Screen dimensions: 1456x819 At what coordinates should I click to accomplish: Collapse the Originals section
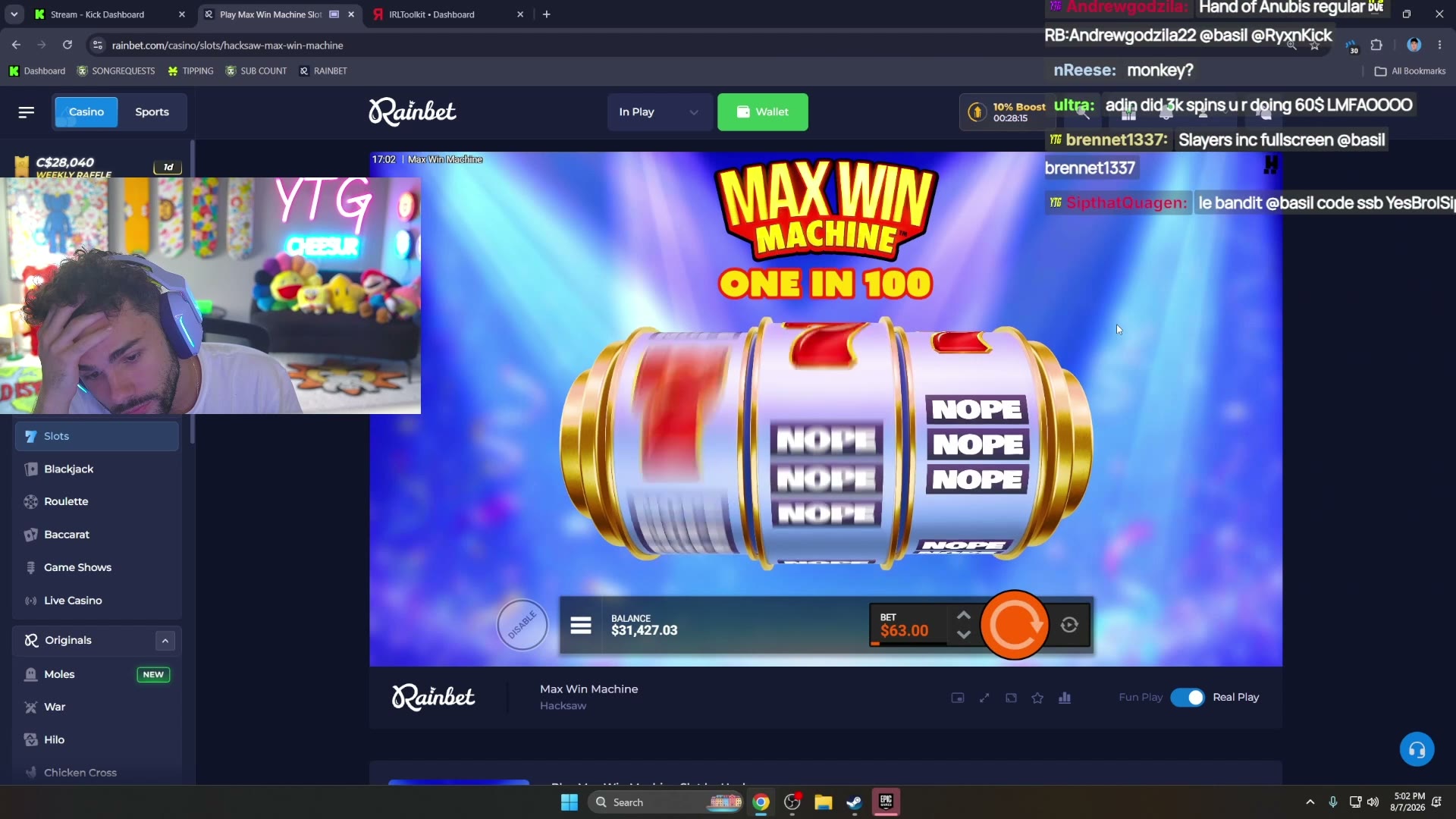[165, 641]
